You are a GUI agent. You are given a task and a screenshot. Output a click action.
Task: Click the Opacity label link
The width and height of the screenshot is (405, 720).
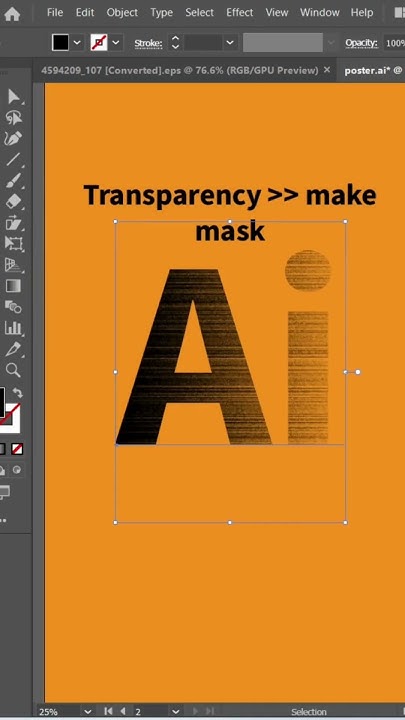click(x=361, y=43)
